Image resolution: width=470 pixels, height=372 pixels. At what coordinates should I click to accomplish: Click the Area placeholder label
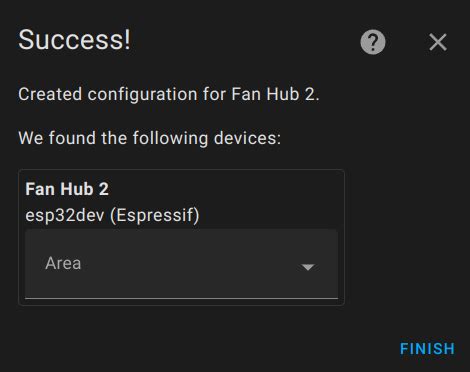pos(63,263)
